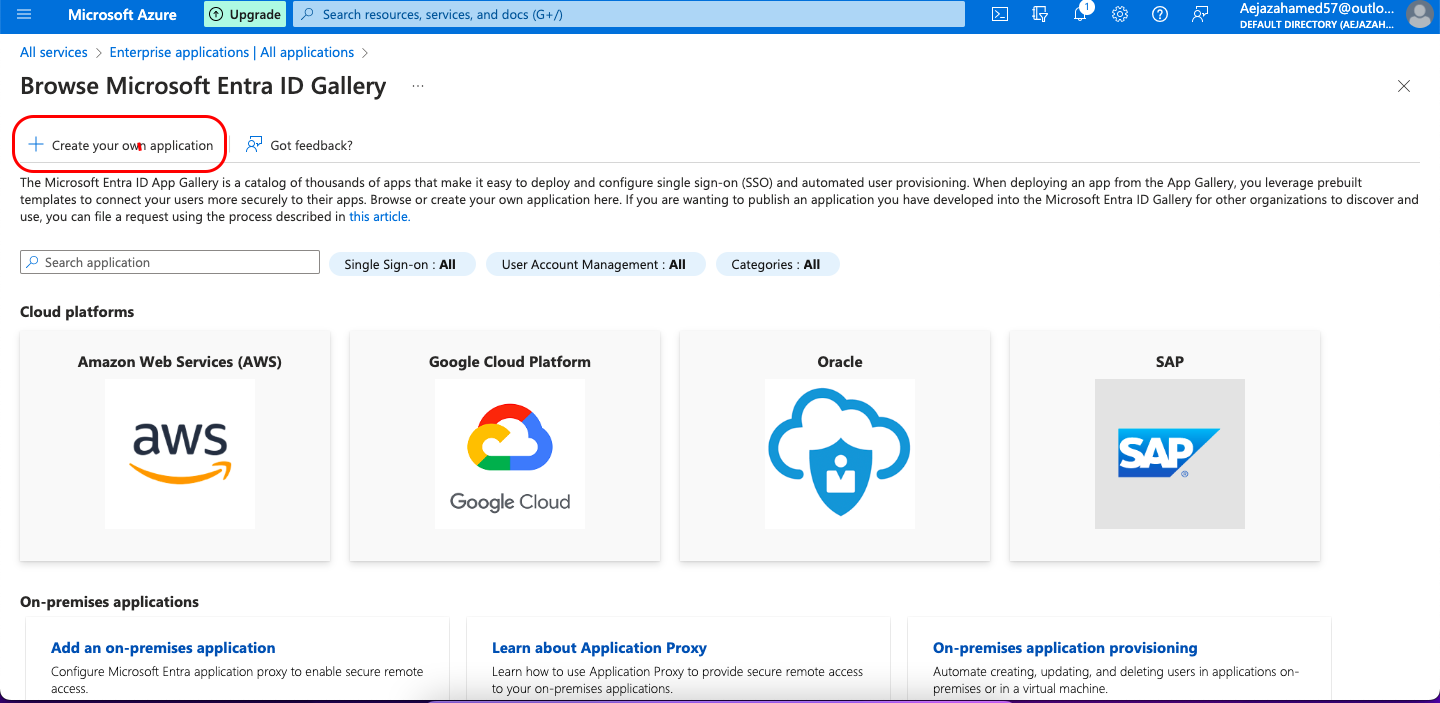This screenshot has width=1440, height=703.
Task: Open Cloud Shell from the top bar
Action: [x=999, y=15]
